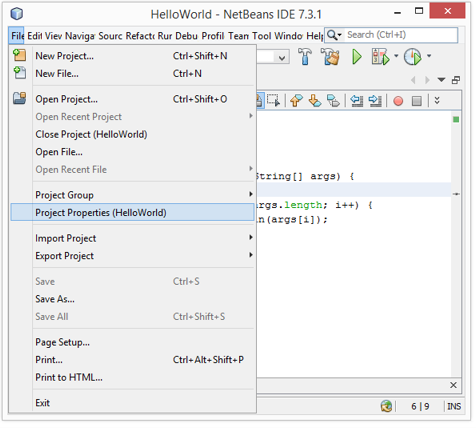Open the Tools menu

(261, 35)
